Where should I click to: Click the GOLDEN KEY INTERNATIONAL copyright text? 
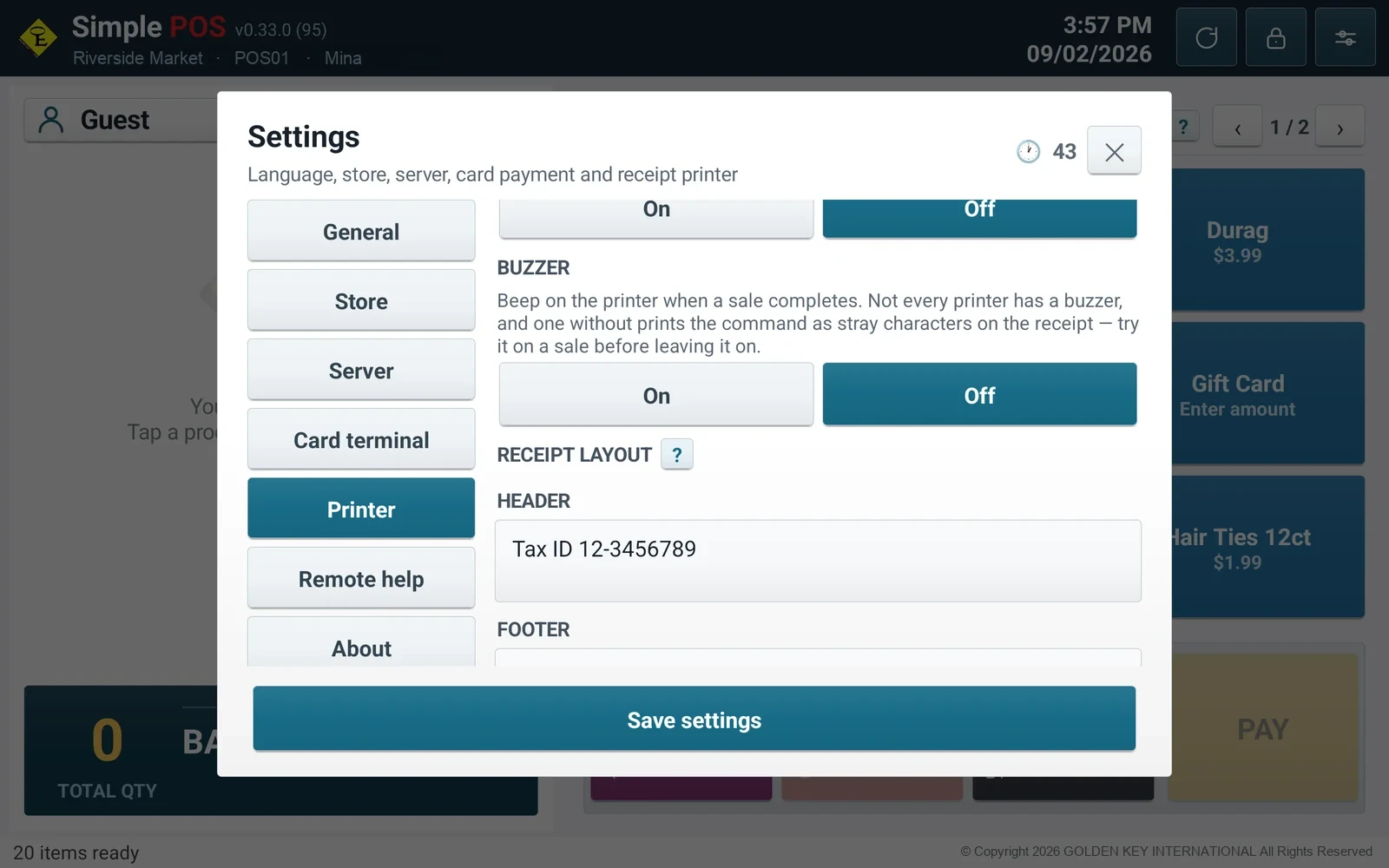tap(1167, 852)
